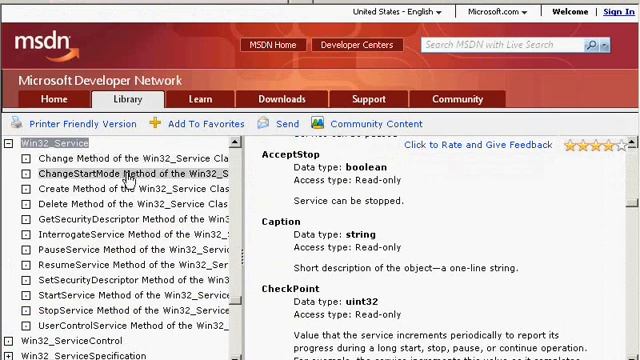Open Printer Friendly Version link

(x=83, y=124)
